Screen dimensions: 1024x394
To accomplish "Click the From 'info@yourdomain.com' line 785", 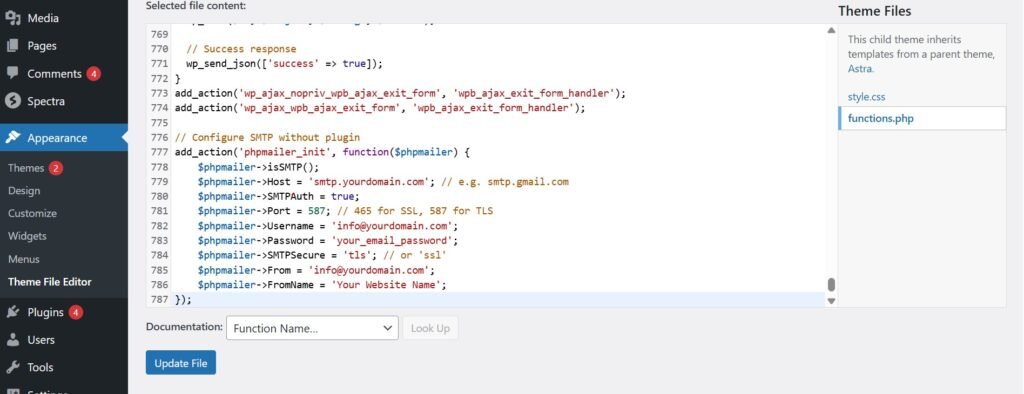I will click(x=316, y=270).
